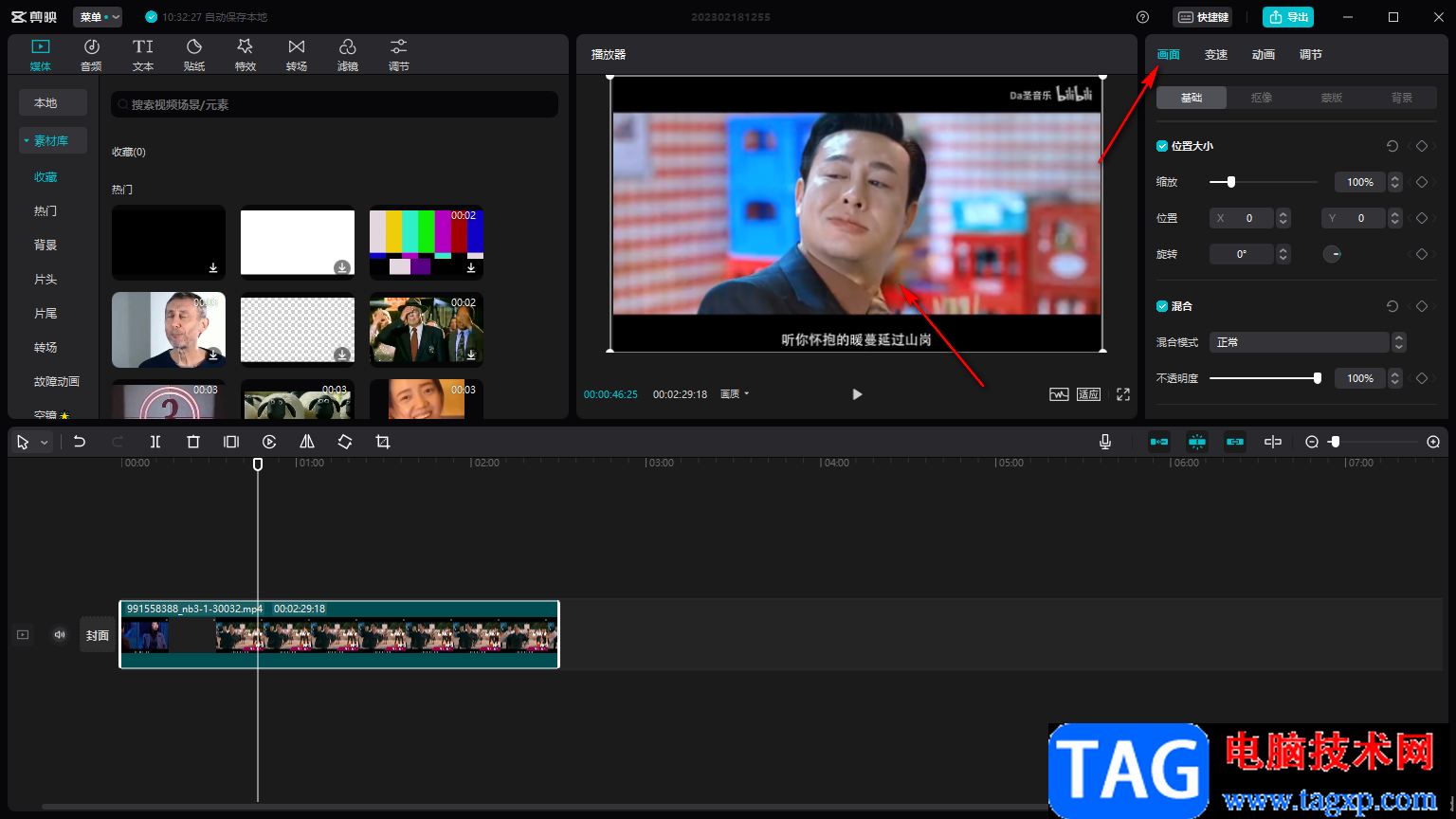This screenshot has width=1456, height=819.
Task: Switch to the 调节 tab in right panel
Action: click(x=1311, y=55)
